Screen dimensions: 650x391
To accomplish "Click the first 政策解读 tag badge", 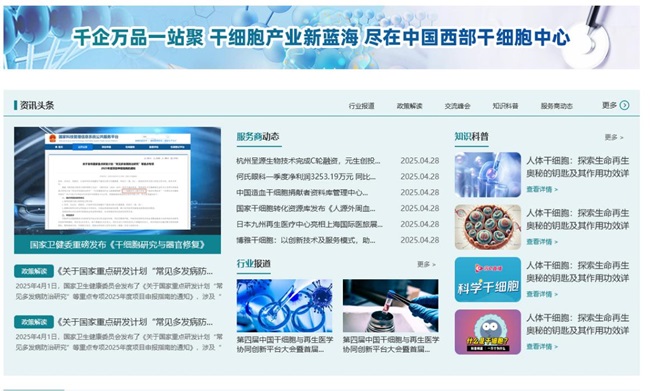I will 34,271.
